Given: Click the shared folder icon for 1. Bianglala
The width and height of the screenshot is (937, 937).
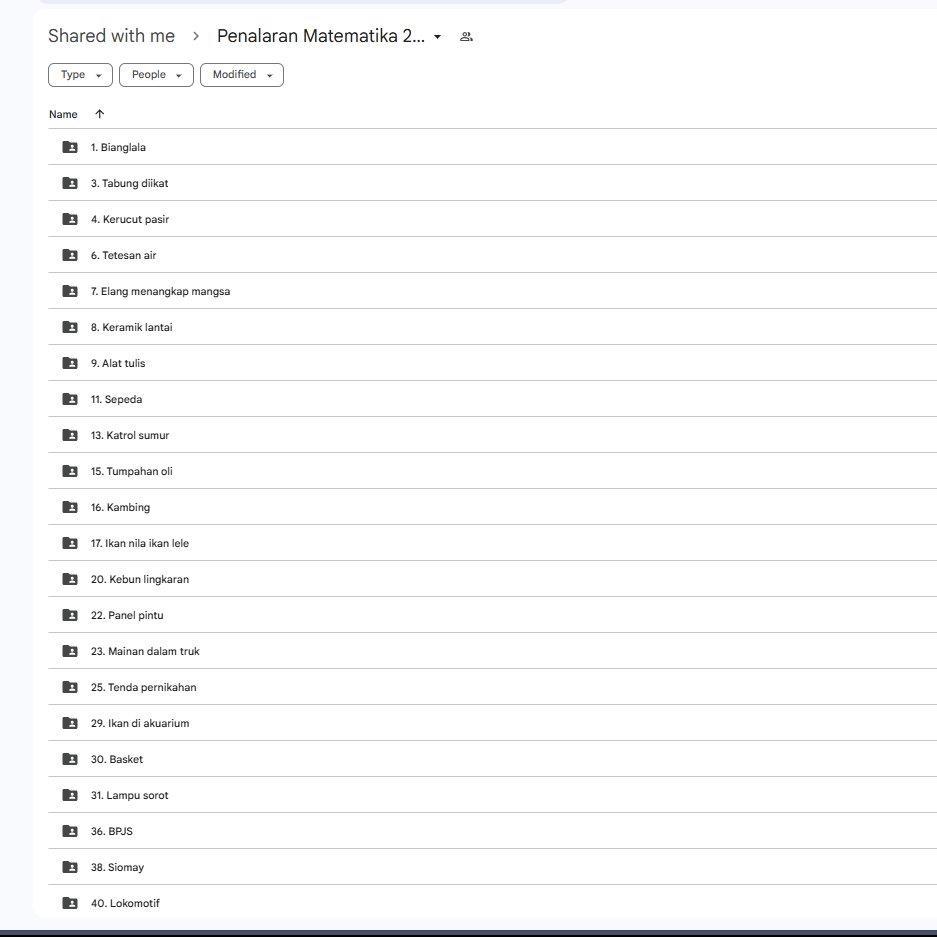Looking at the screenshot, I should (70, 147).
